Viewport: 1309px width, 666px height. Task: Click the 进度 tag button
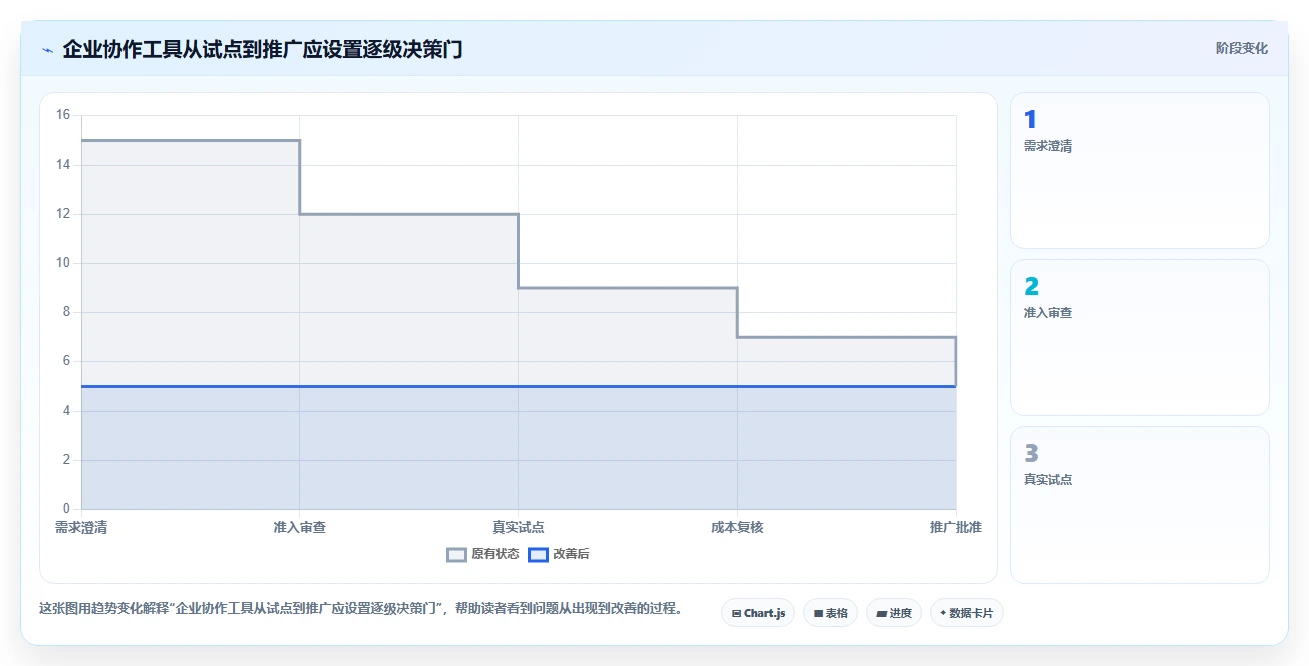click(x=894, y=613)
